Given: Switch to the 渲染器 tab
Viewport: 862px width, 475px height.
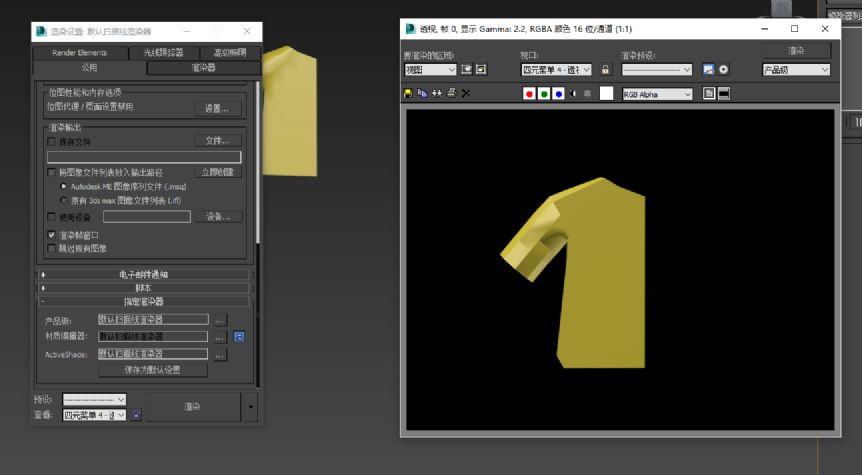Looking at the screenshot, I should tap(203, 68).
